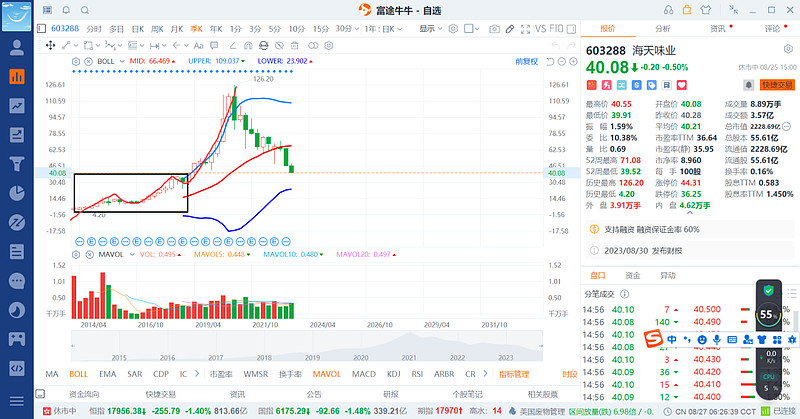Image resolution: width=800 pixels, height=419 pixels.
Task: Delete drawings with the trash icon
Action: tap(294, 45)
